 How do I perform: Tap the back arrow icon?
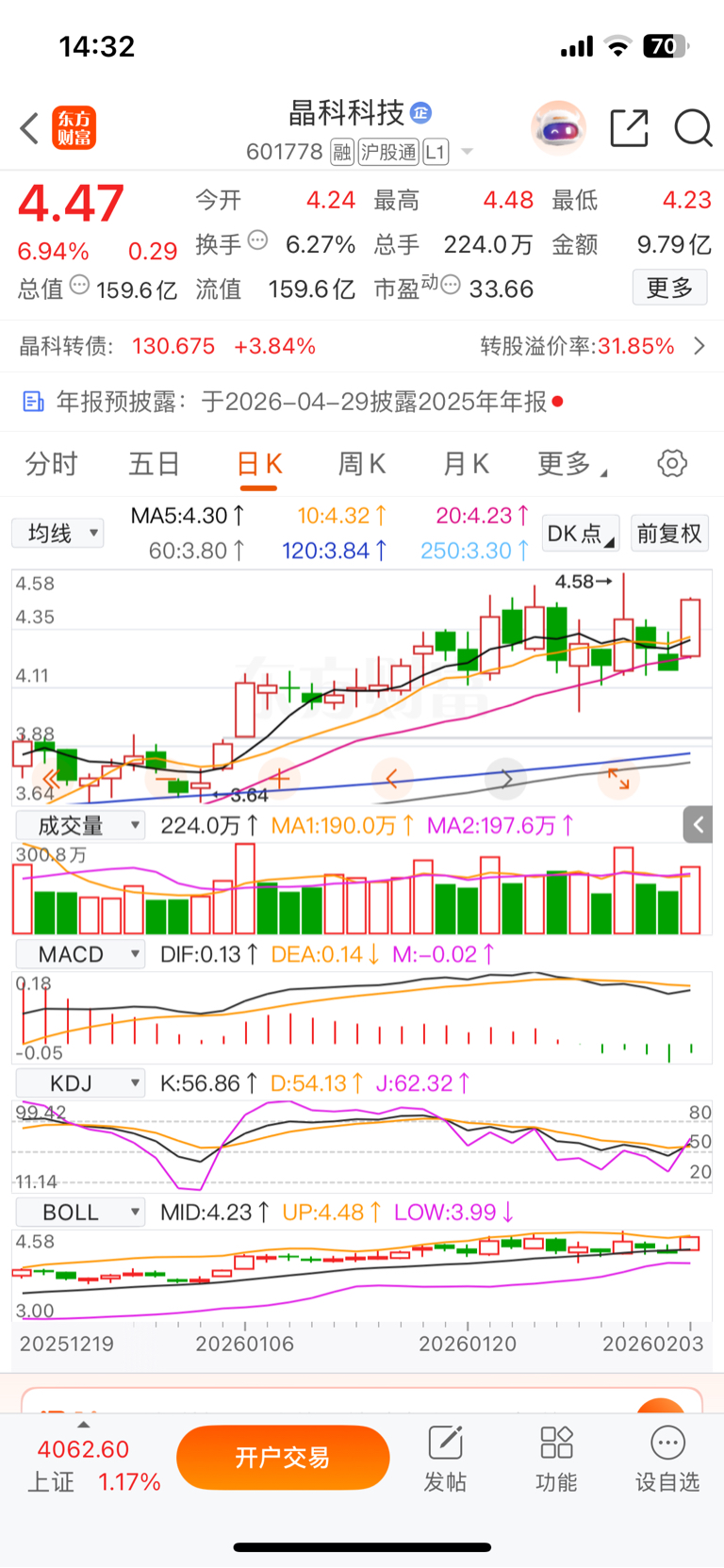(29, 128)
